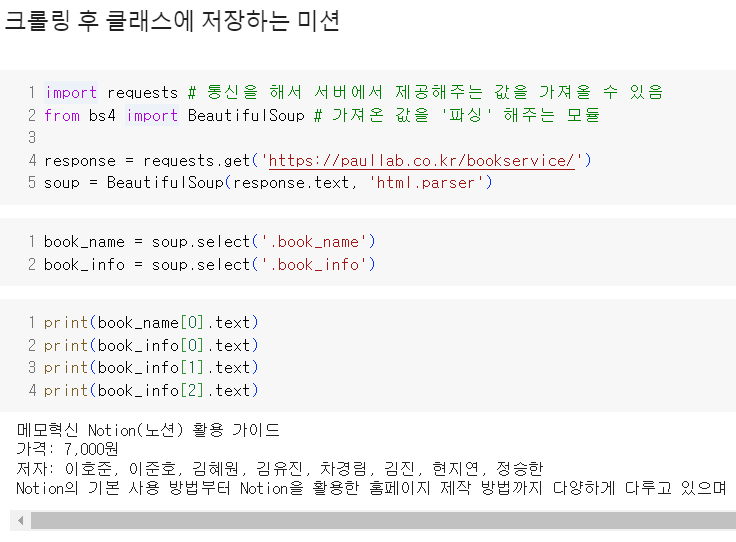Click the 'soup = BeautifulSoup(response.text' line

click(x=268, y=183)
